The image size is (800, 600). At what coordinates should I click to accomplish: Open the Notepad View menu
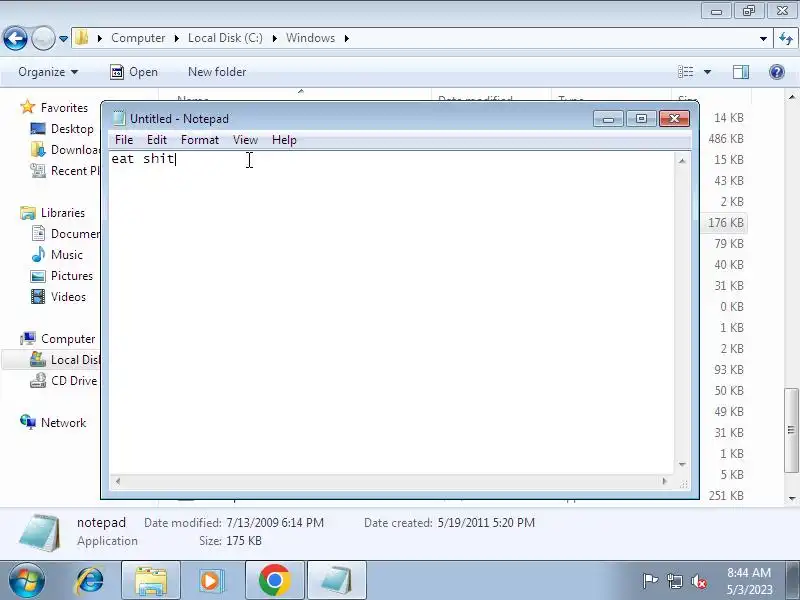coord(245,140)
